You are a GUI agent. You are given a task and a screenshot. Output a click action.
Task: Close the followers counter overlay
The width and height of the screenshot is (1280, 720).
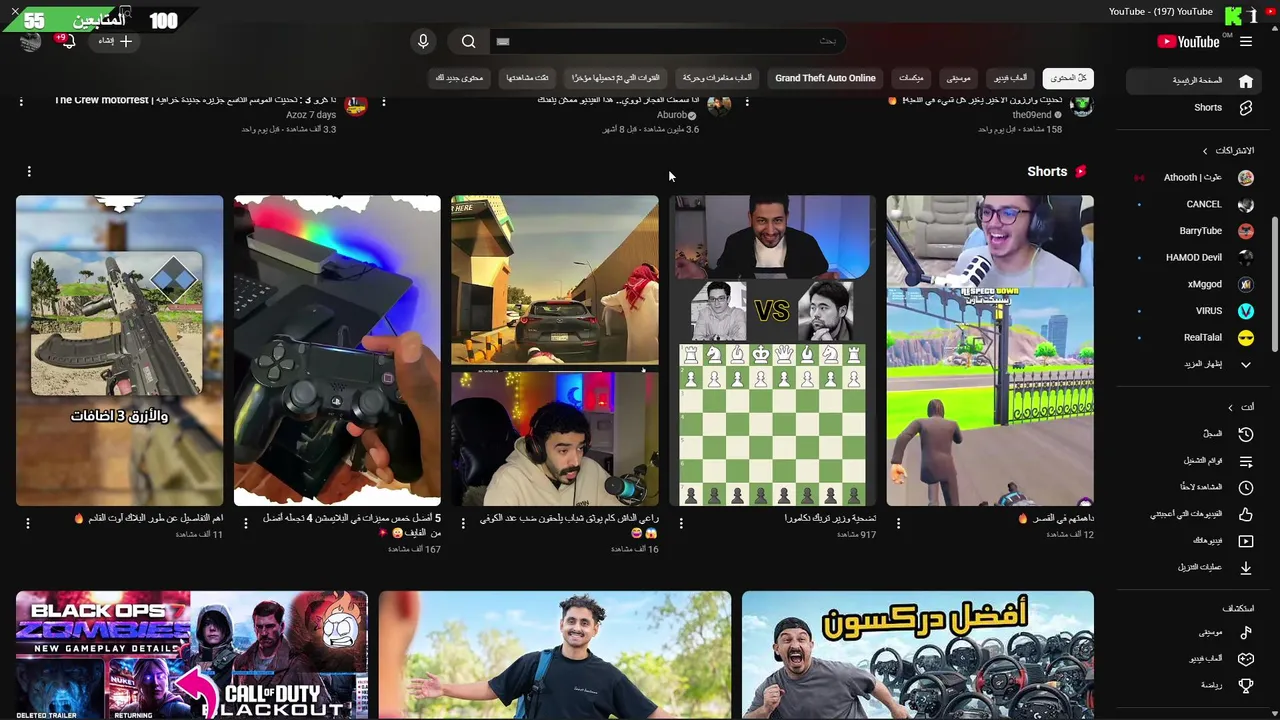[x=15, y=11]
